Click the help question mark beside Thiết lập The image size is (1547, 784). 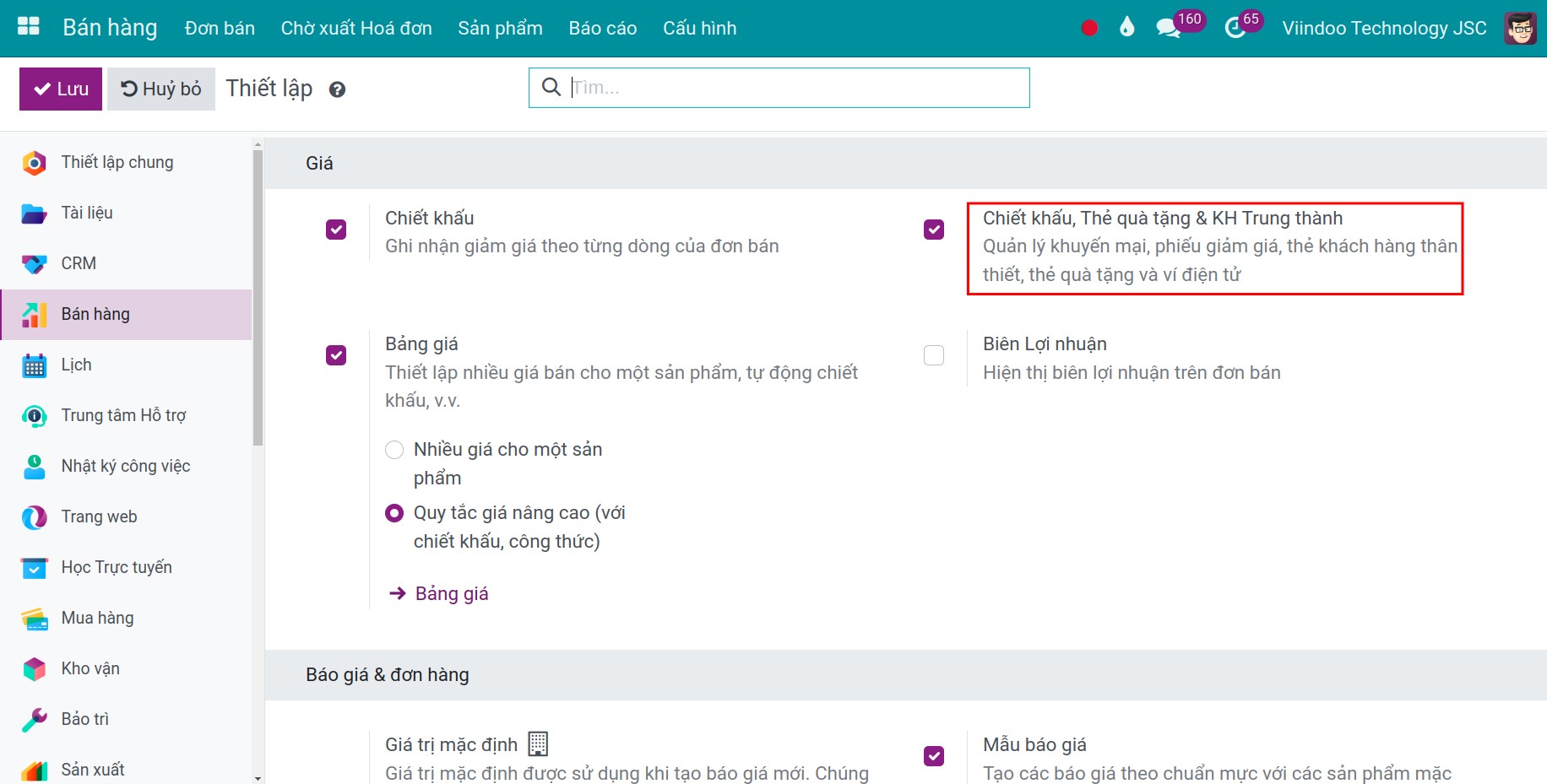pos(337,89)
